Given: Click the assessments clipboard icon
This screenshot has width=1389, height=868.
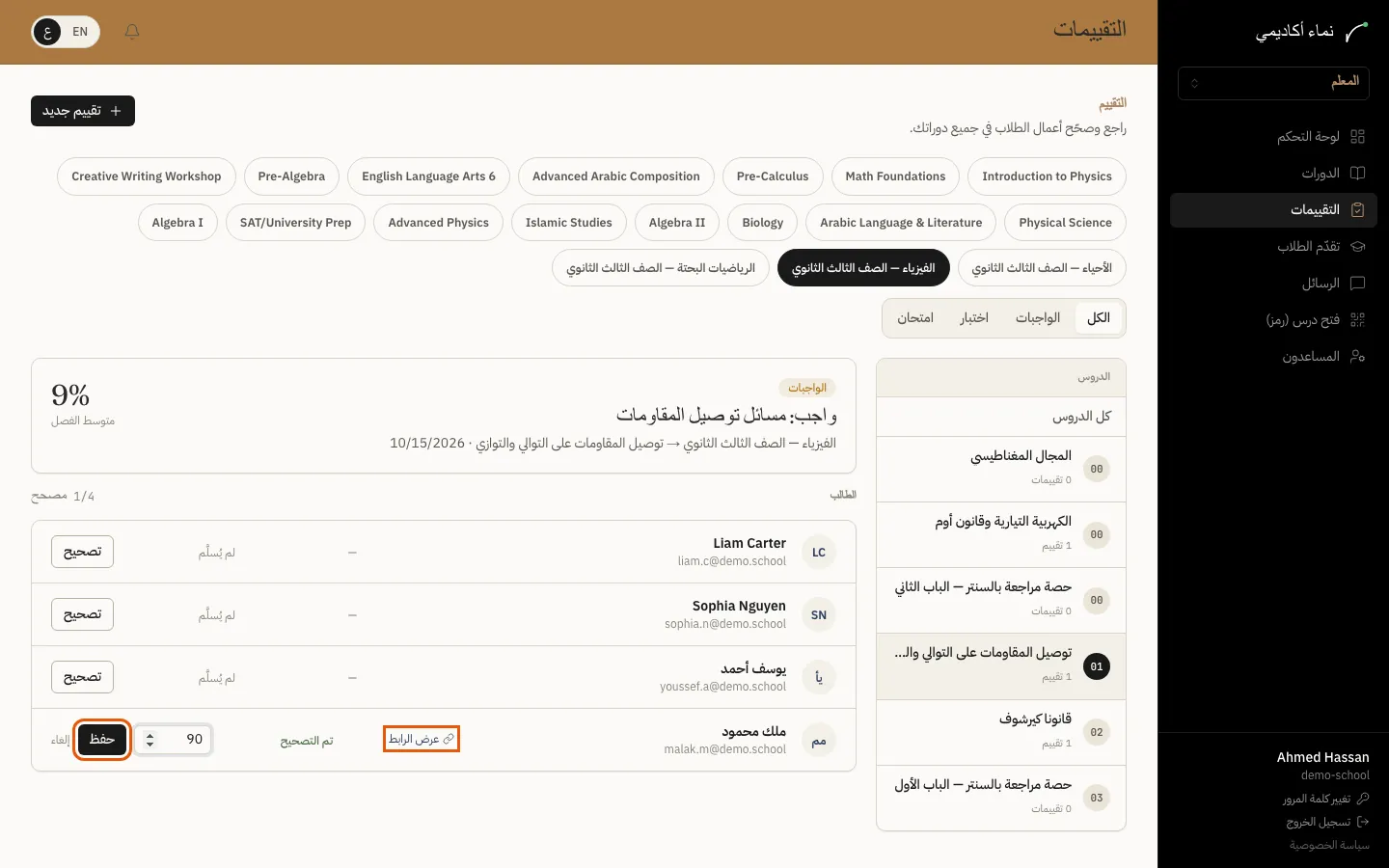Looking at the screenshot, I should (1358, 210).
